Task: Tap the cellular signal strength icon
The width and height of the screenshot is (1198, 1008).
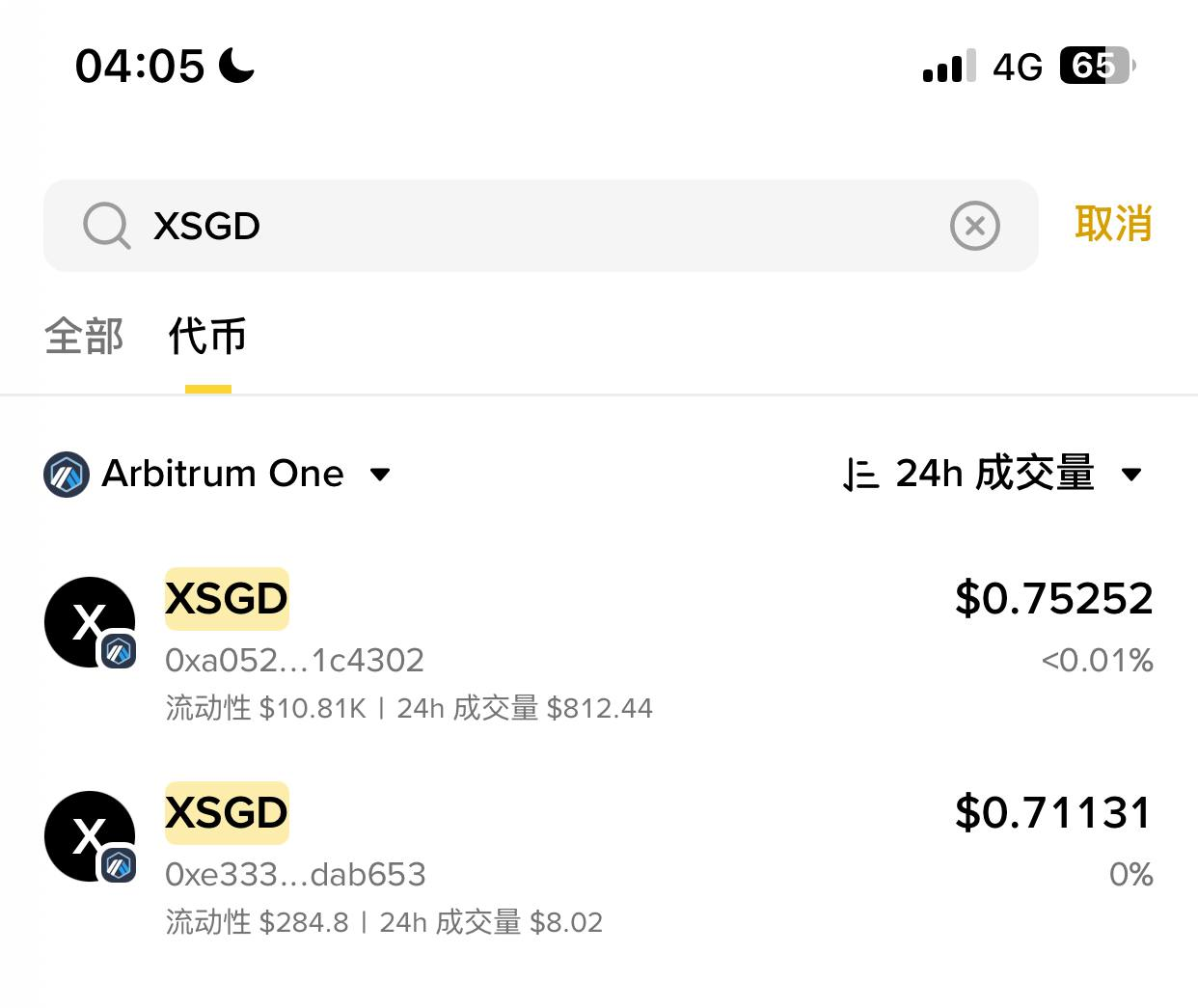Action: [x=949, y=66]
